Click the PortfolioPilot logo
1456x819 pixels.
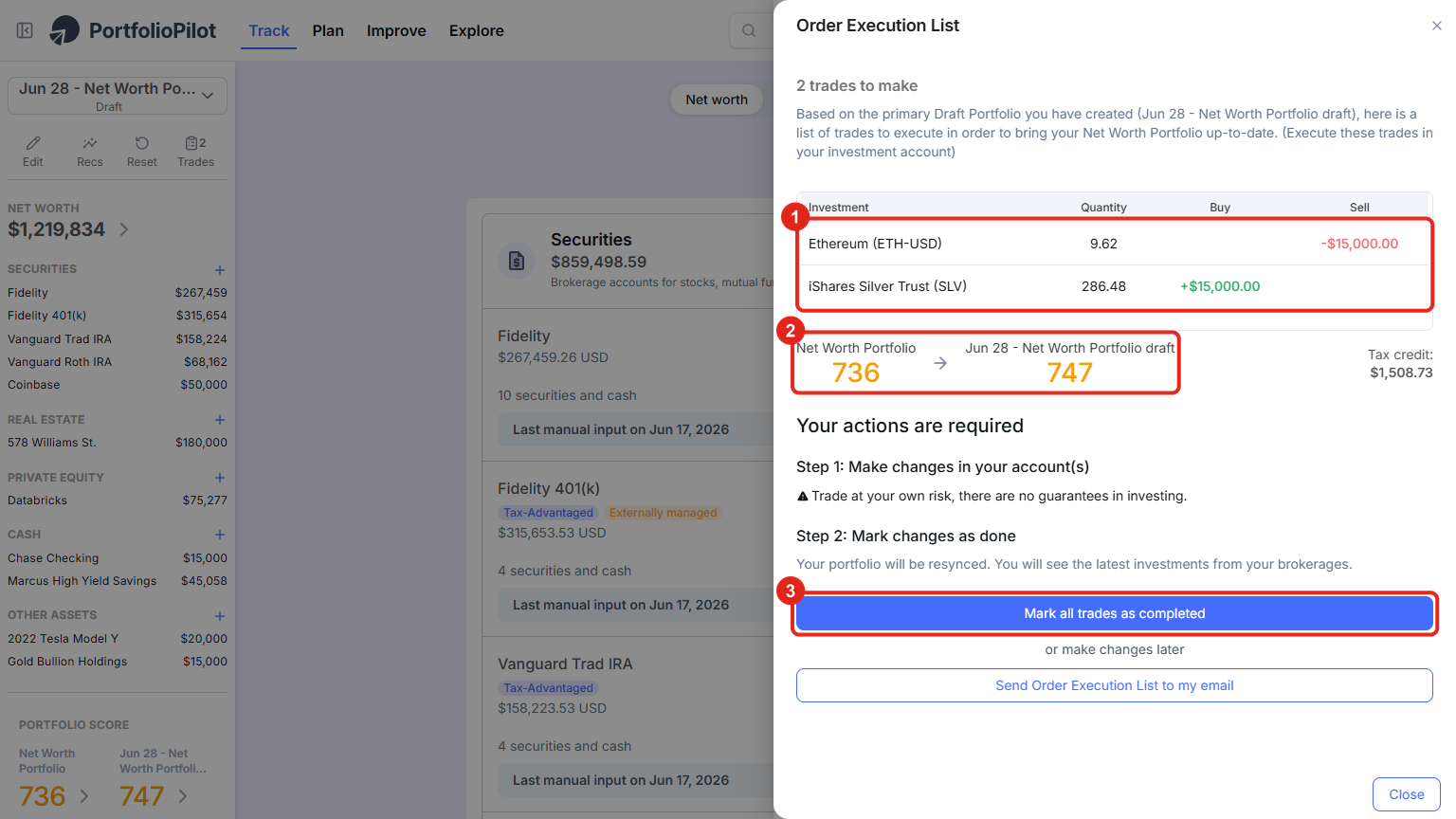(134, 30)
